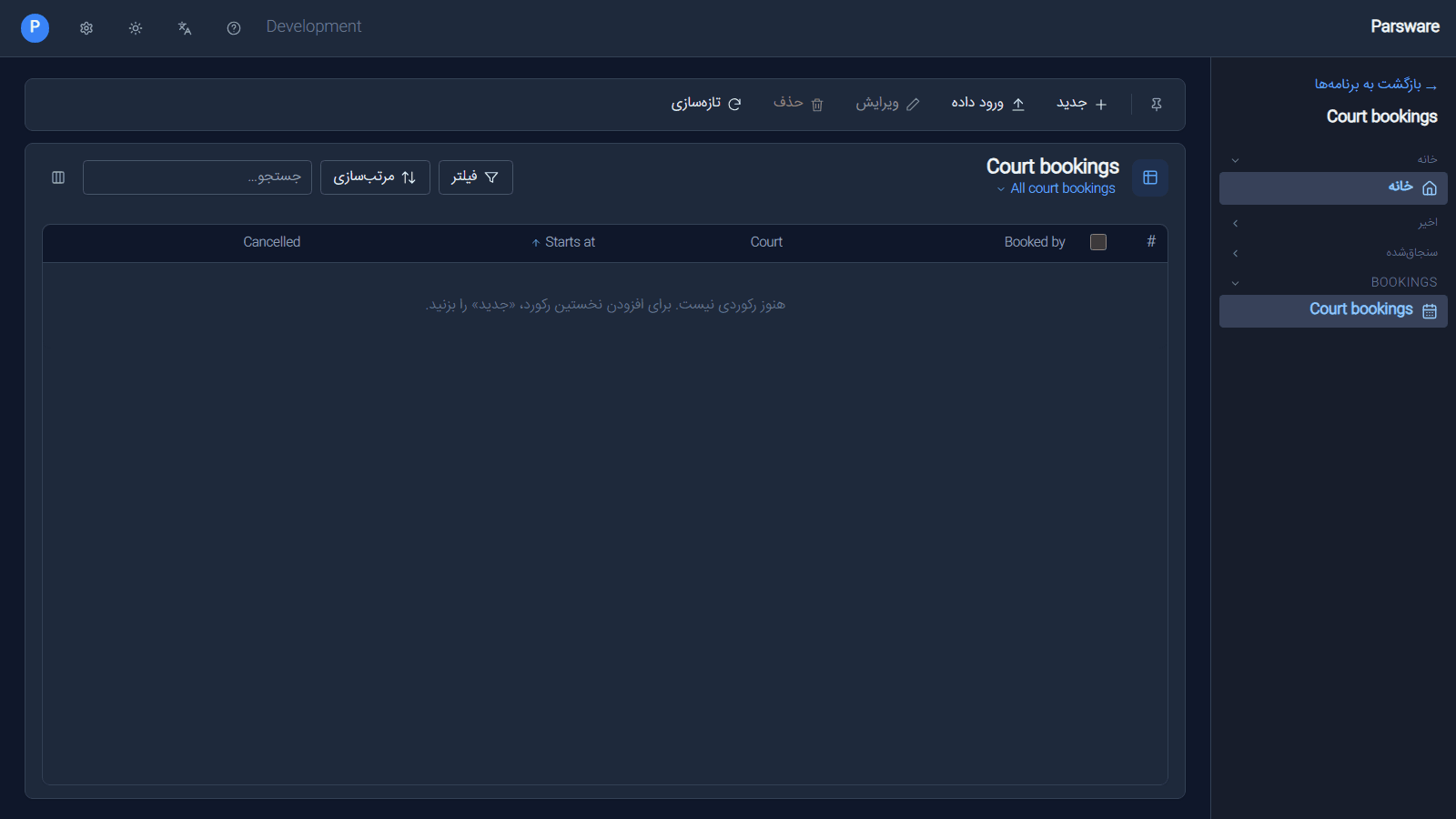Click the "Cancelled" column header

click(272, 242)
